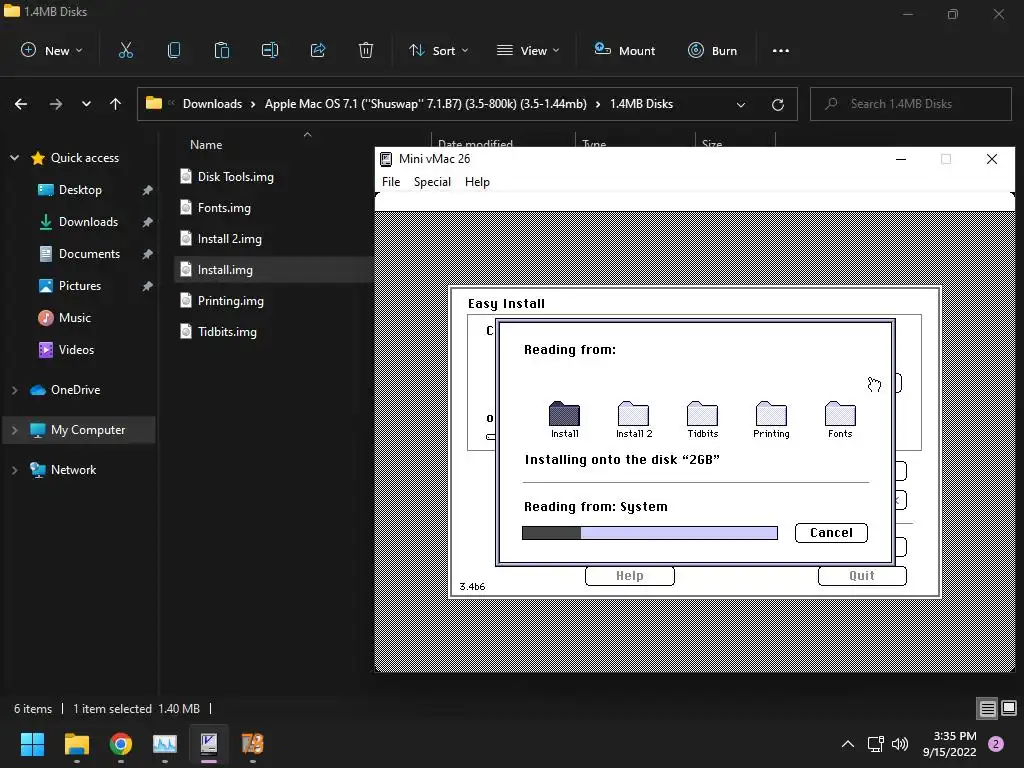Image resolution: width=1024 pixels, height=768 pixels.
Task: Click Downloads in the address breadcrumb
Action: (212, 104)
